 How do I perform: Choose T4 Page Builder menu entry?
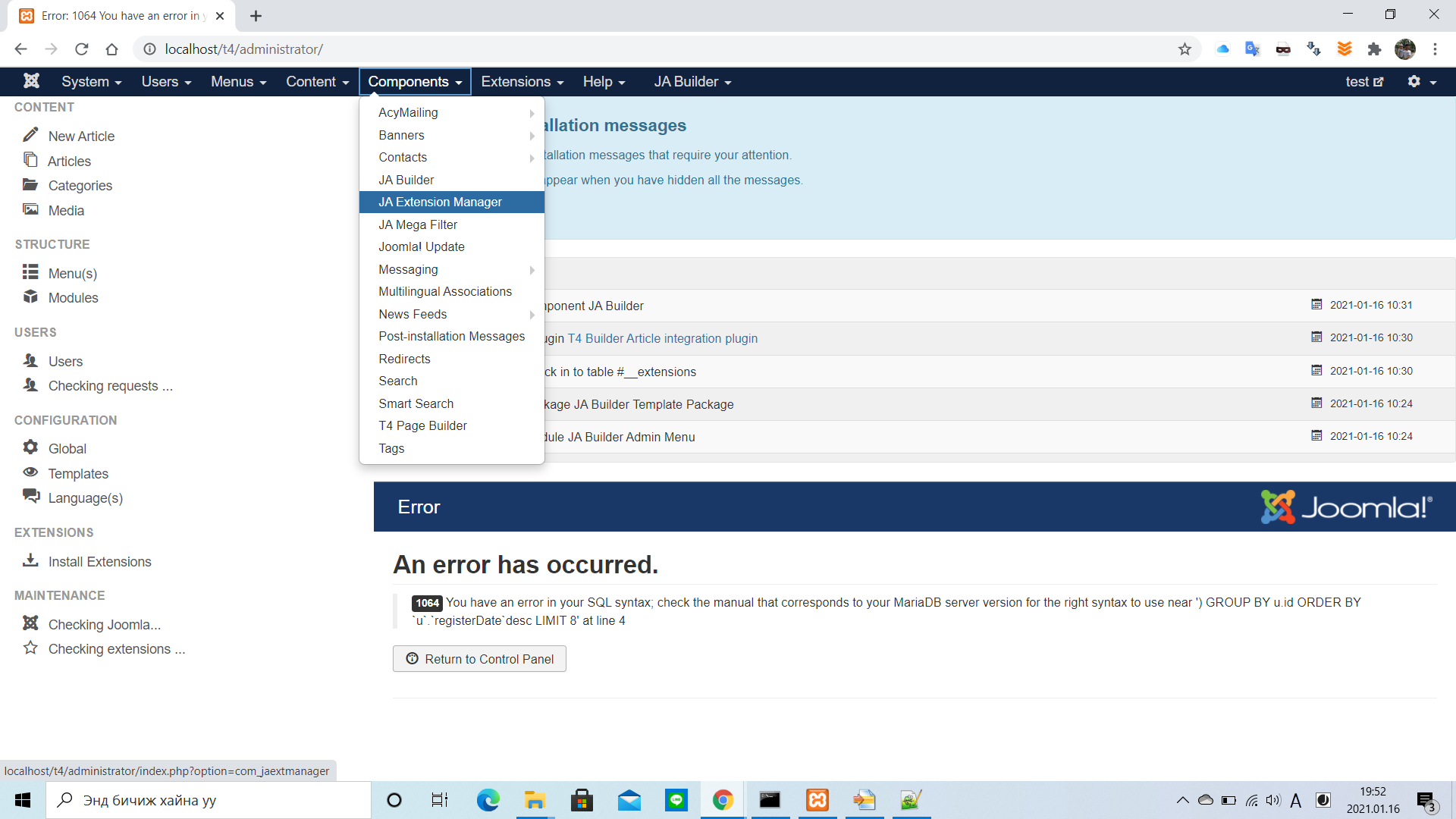click(x=422, y=425)
